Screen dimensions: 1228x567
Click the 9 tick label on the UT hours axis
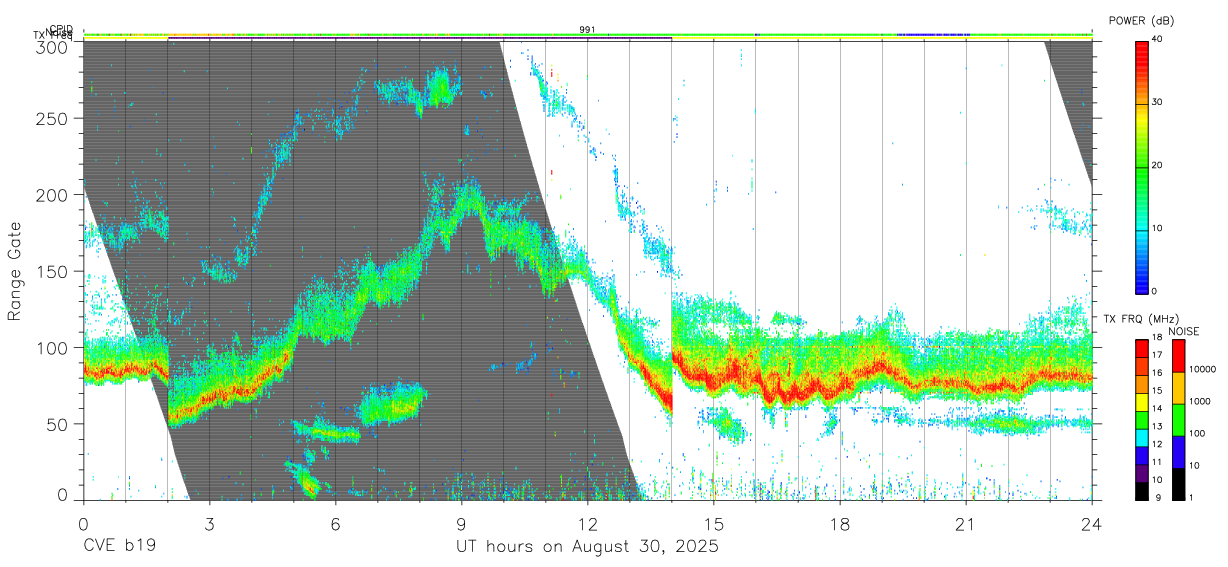click(x=461, y=523)
